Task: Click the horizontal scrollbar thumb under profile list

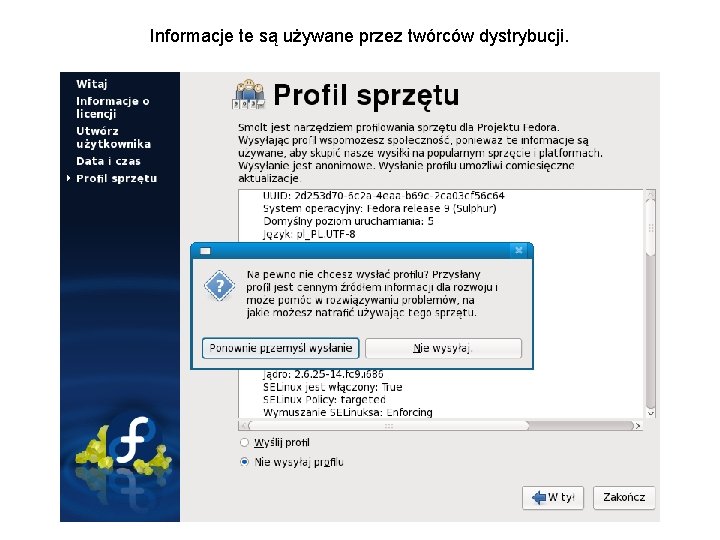Action: 388,426
